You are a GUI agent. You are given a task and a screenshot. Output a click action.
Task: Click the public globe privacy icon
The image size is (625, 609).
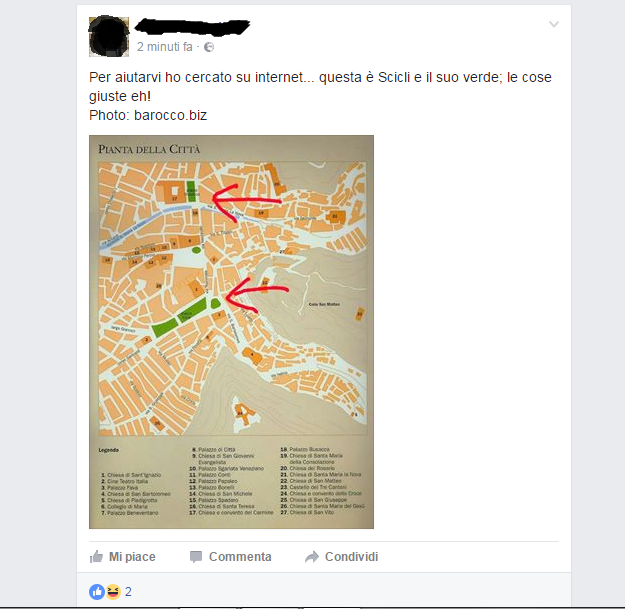tap(209, 47)
